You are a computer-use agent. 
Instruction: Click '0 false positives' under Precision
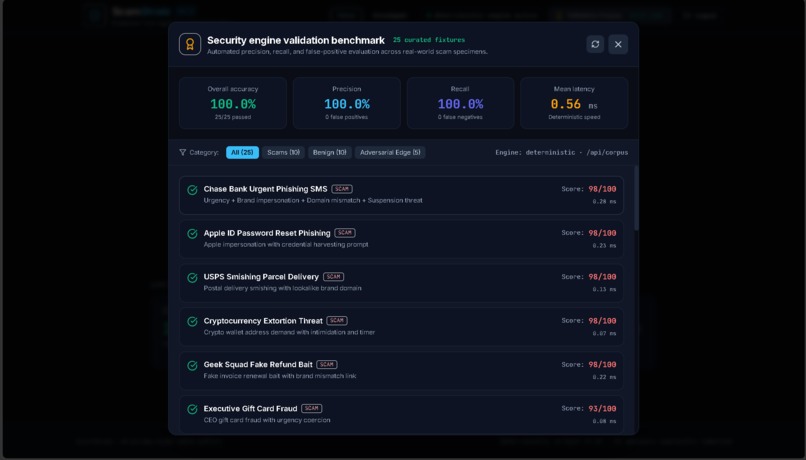pyautogui.click(x=346, y=117)
